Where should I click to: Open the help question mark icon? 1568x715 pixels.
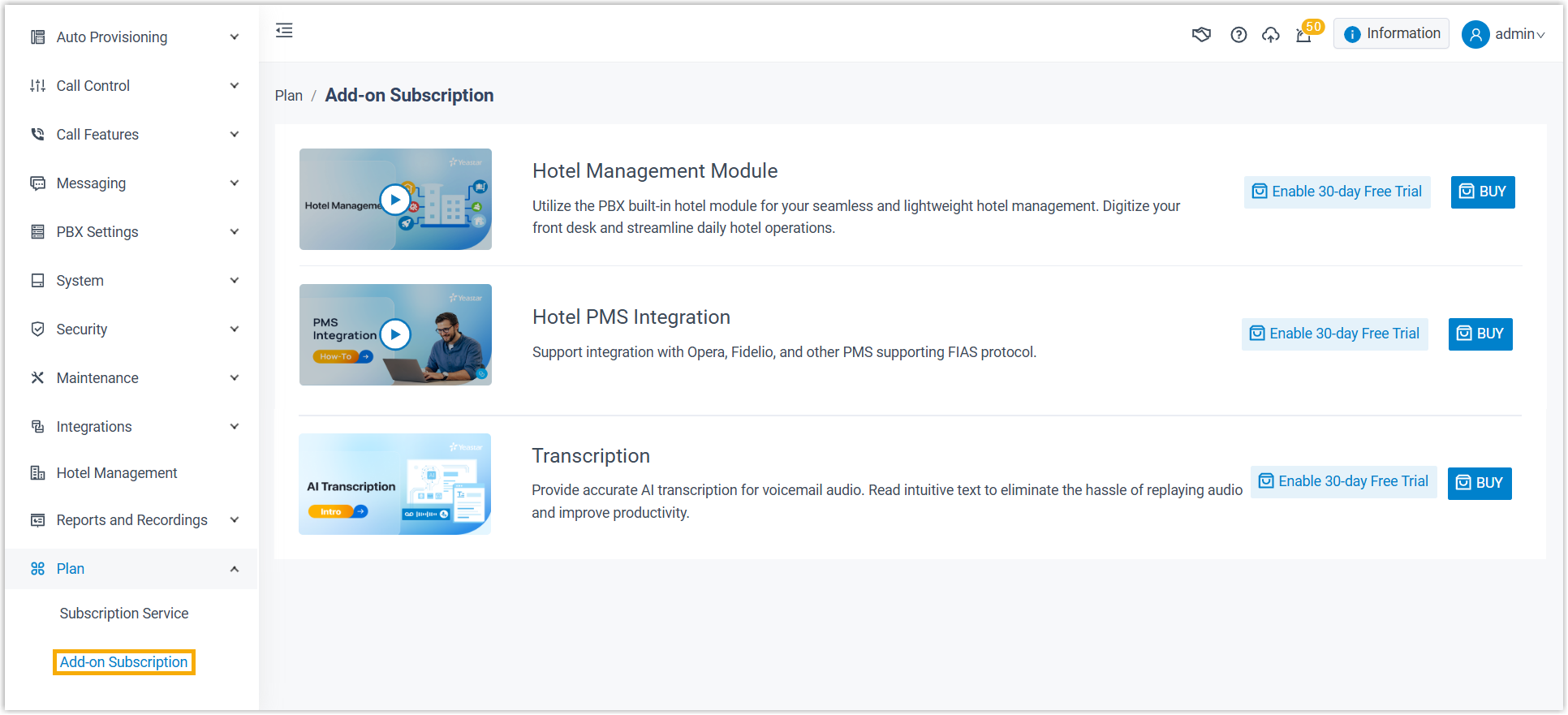pos(1238,34)
